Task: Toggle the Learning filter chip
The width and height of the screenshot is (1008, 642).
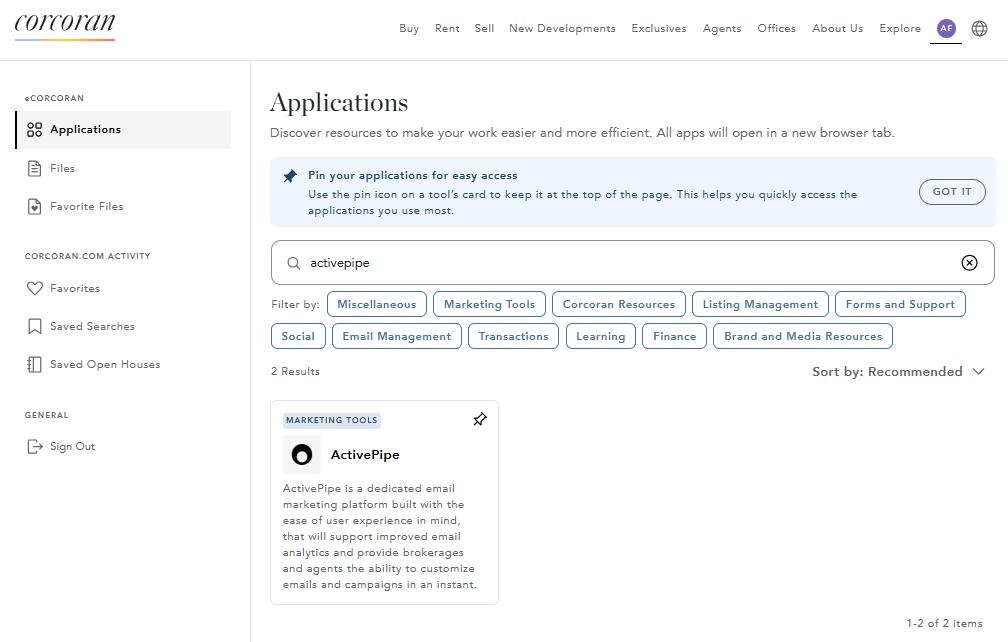Action: [x=600, y=336]
